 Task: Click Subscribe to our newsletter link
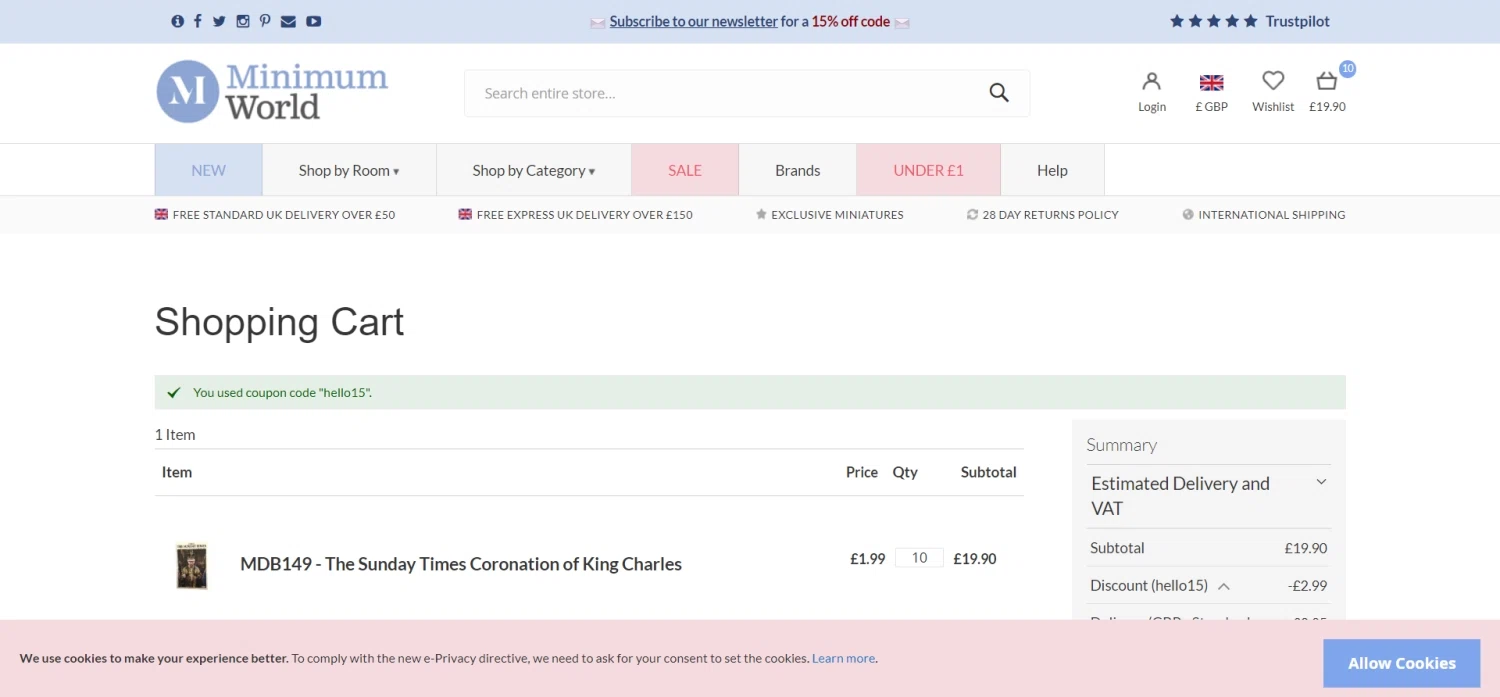tap(693, 21)
